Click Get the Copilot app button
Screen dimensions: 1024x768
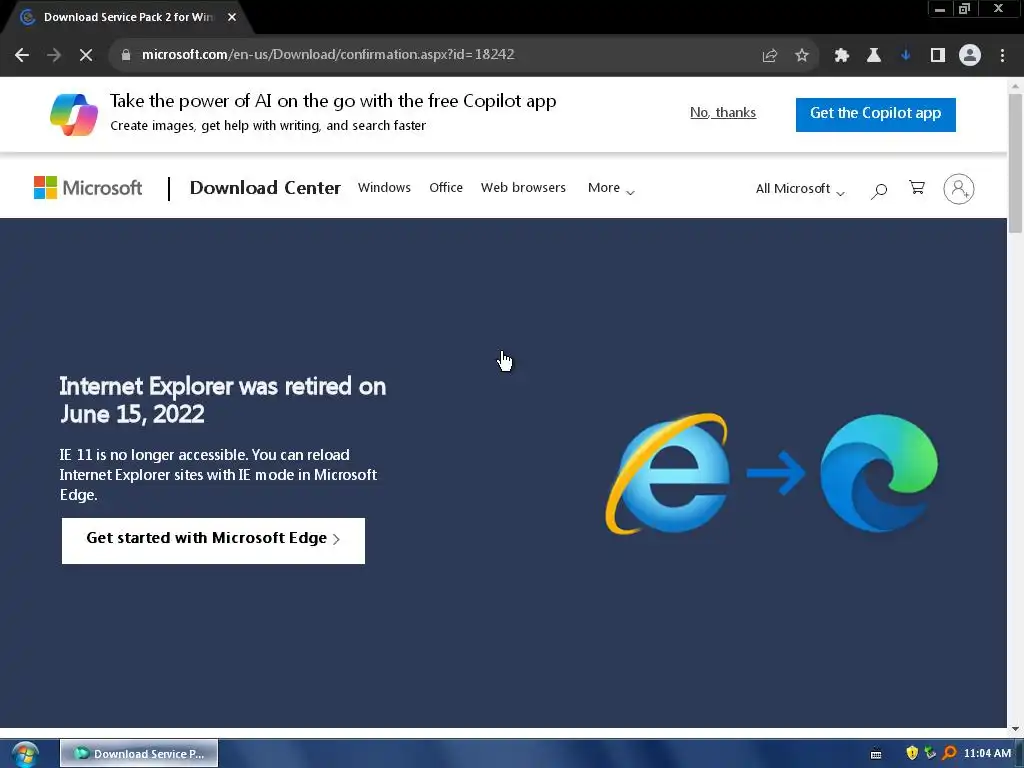click(x=875, y=114)
